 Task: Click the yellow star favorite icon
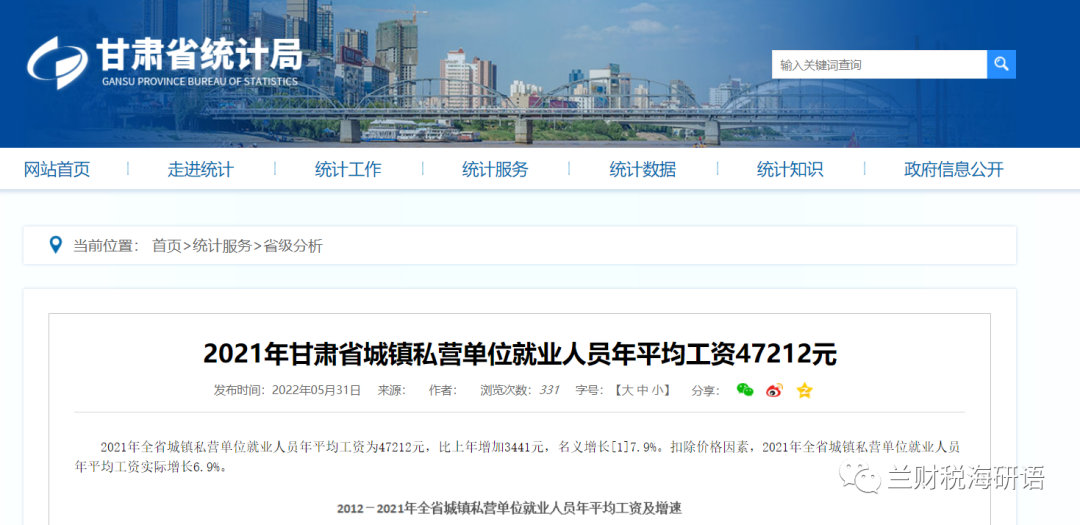click(804, 391)
